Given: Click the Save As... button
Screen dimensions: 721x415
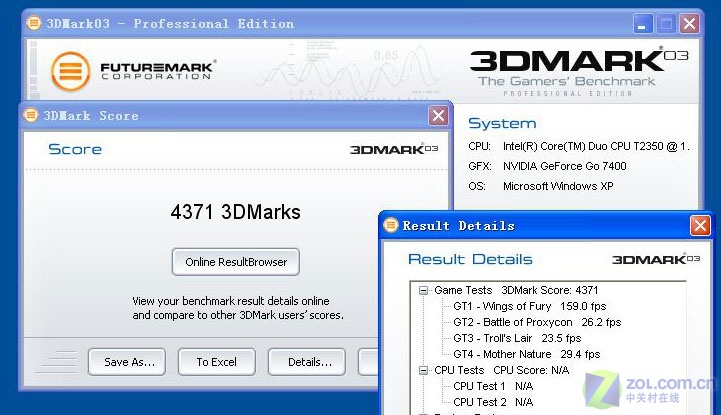Looking at the screenshot, I should pos(127,362).
